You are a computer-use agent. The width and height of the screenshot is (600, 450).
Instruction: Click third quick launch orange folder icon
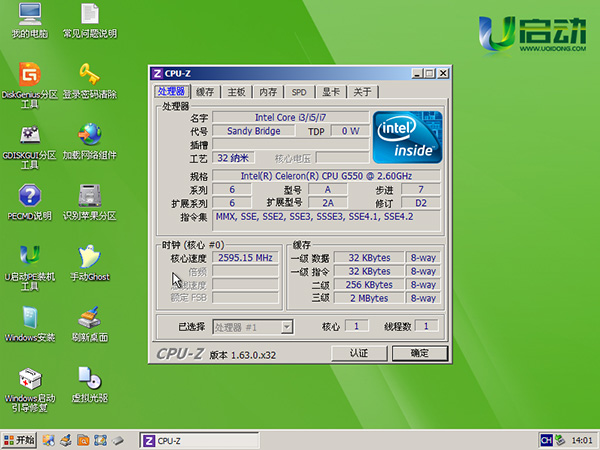point(83,440)
